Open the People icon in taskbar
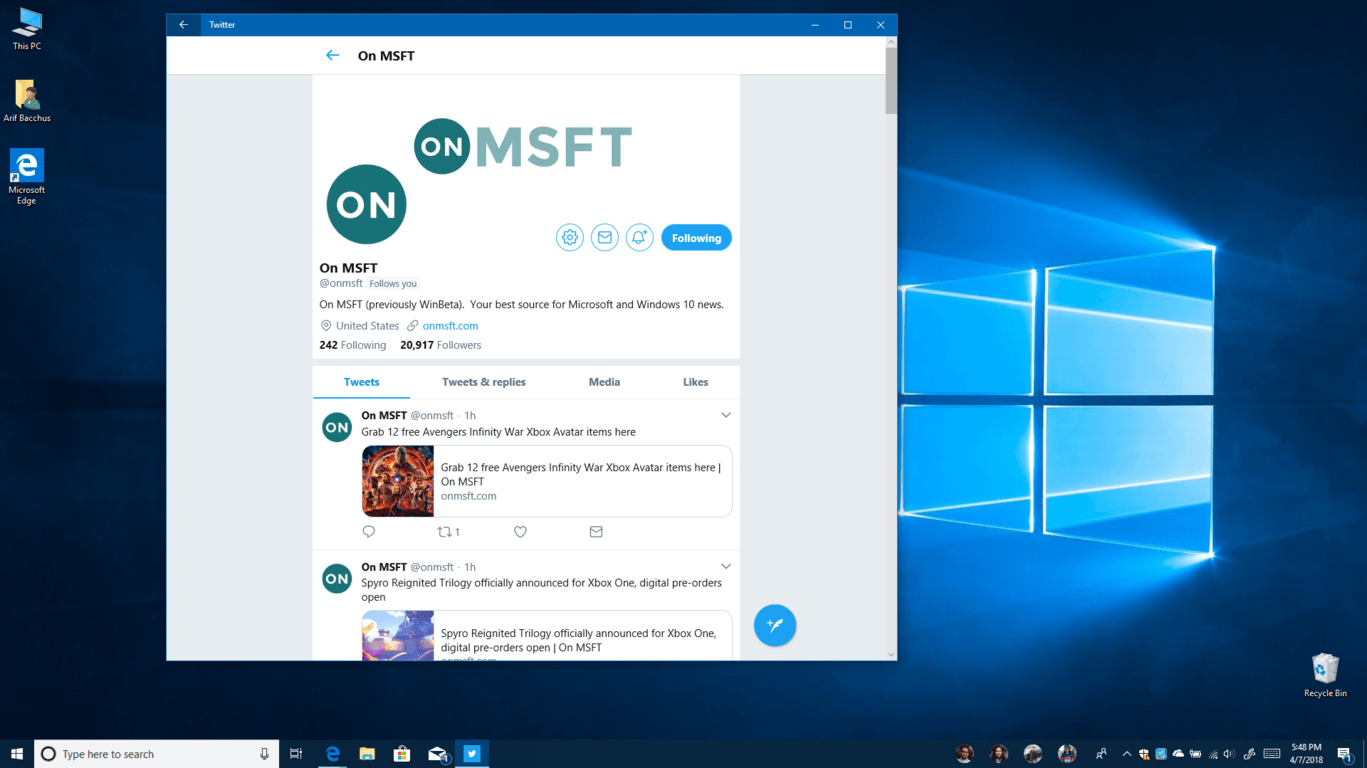The image size is (1367, 768). click(1101, 754)
